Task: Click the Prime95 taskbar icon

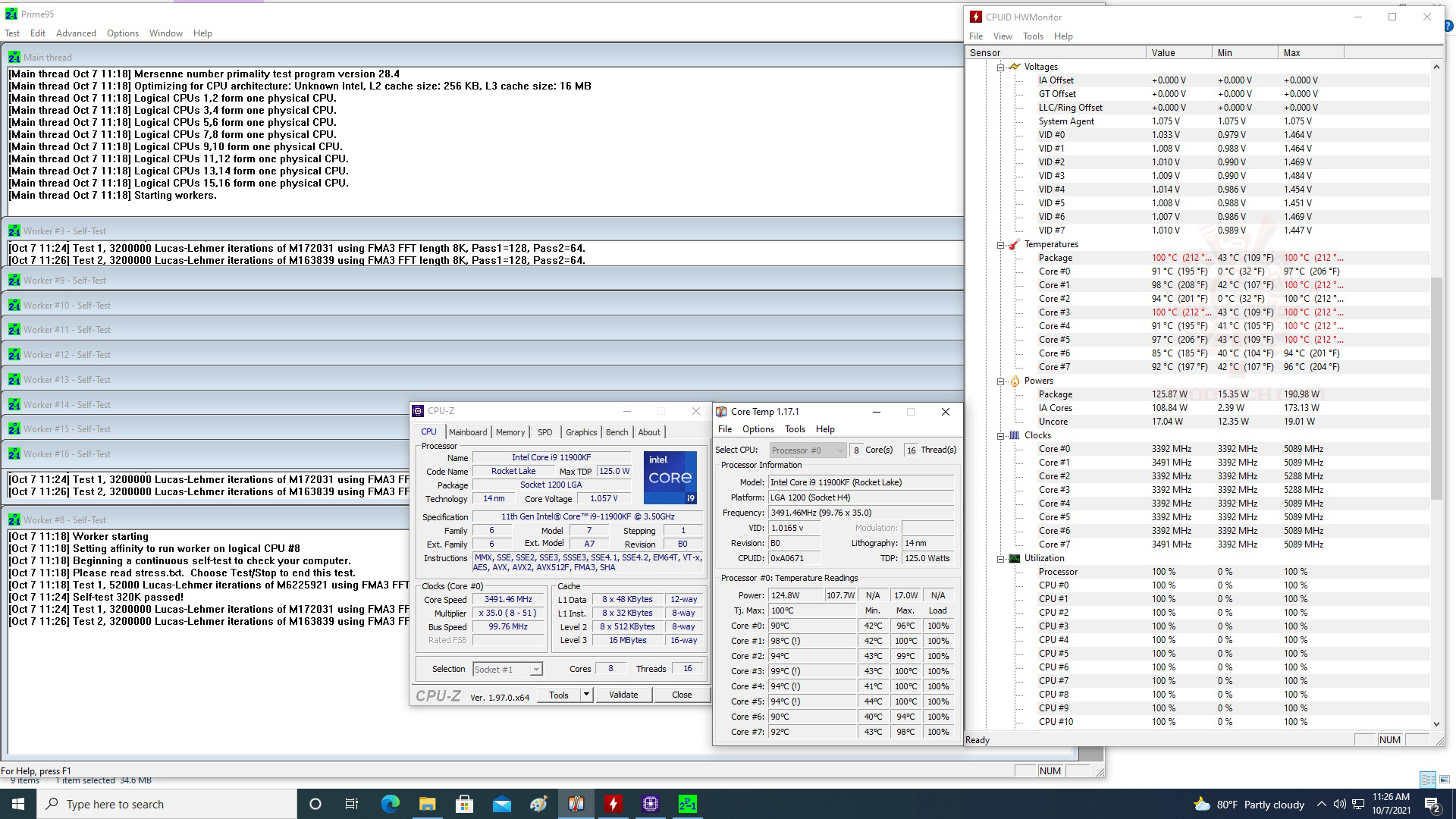Action: [x=688, y=804]
